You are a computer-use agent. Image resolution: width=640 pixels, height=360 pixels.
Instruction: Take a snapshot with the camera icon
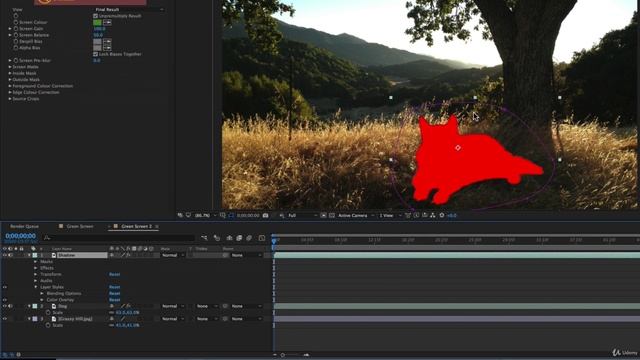(x=265, y=216)
